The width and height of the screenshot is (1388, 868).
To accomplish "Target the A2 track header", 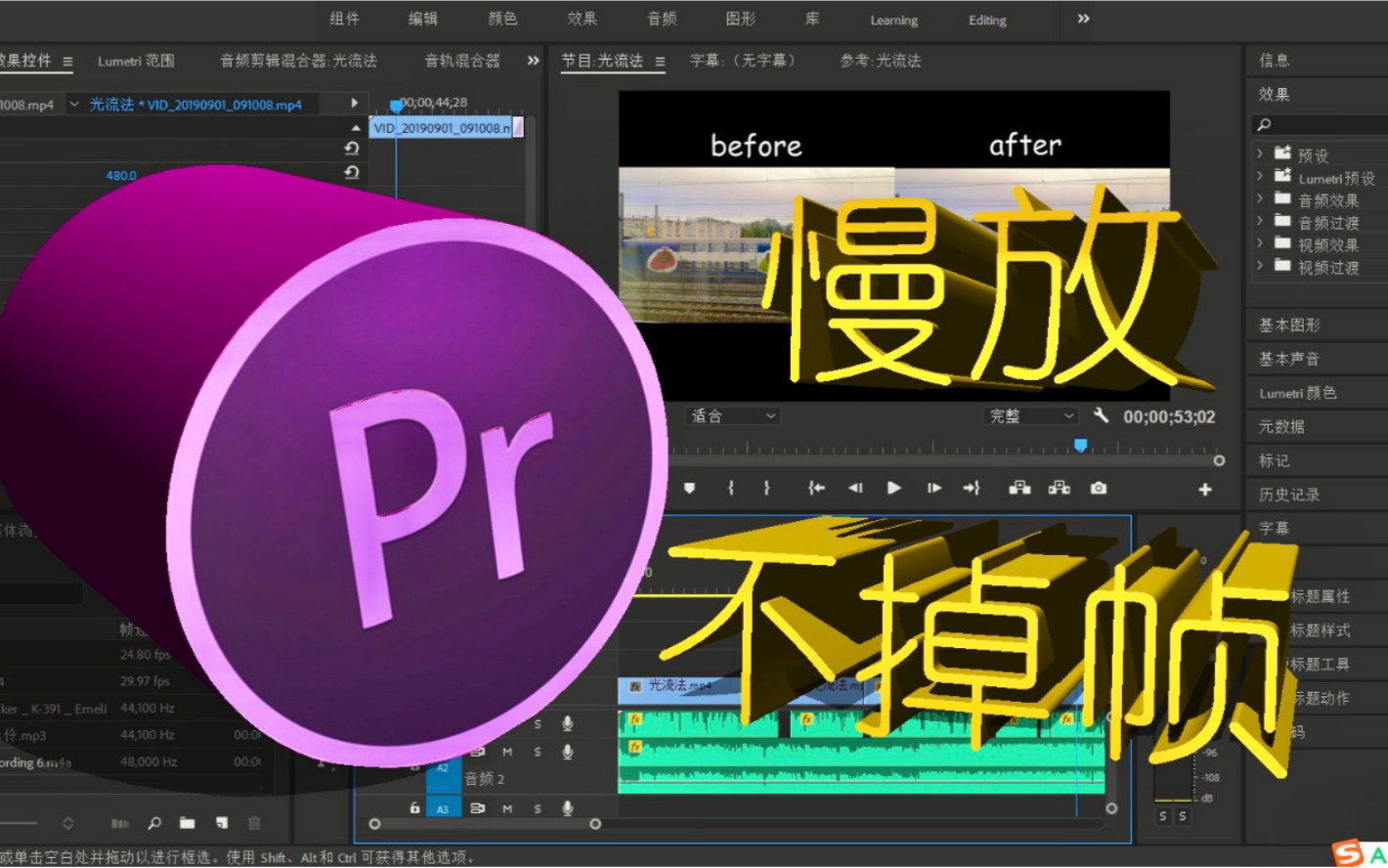I will [443, 769].
